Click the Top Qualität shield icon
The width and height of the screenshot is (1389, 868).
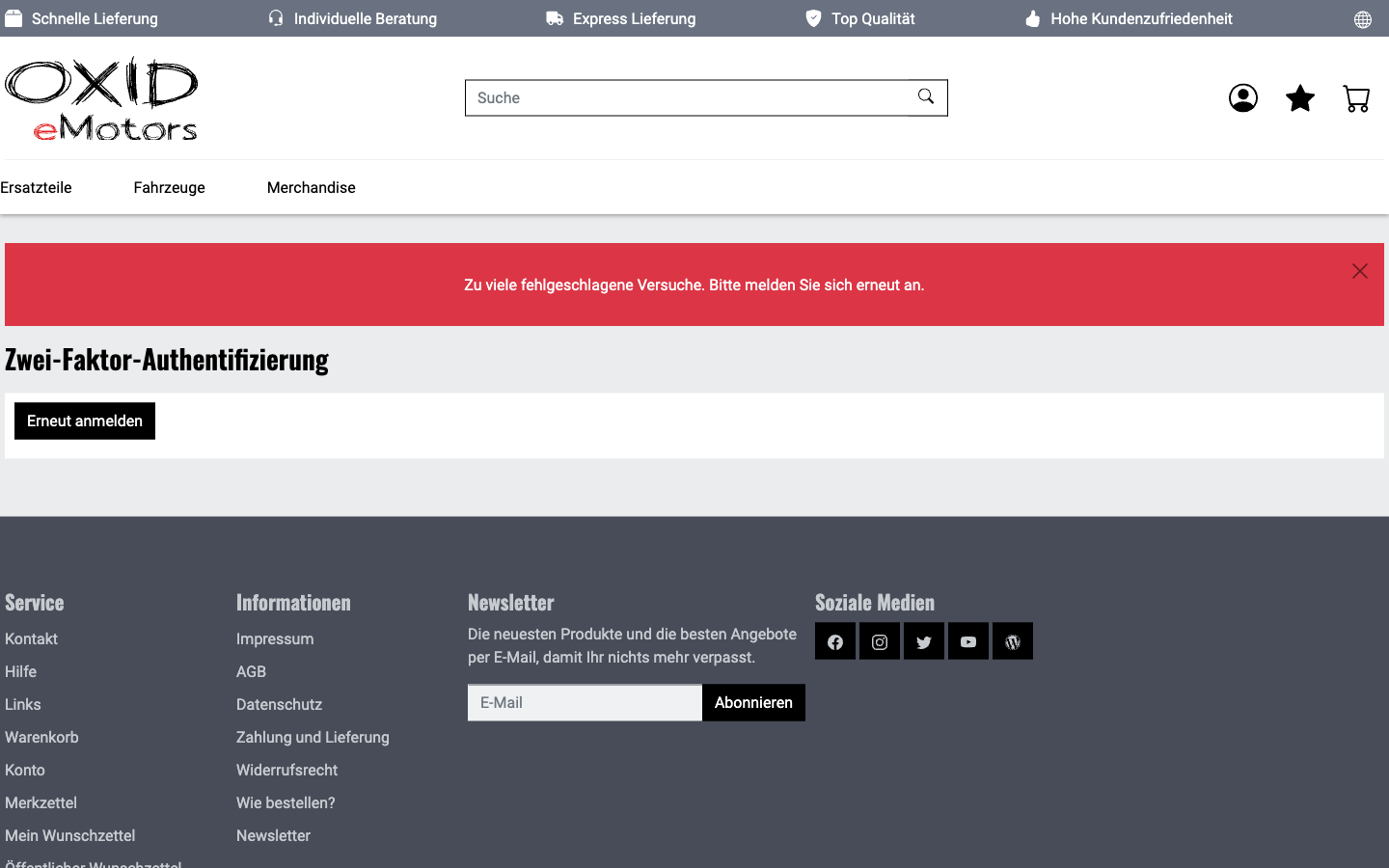pos(813,18)
